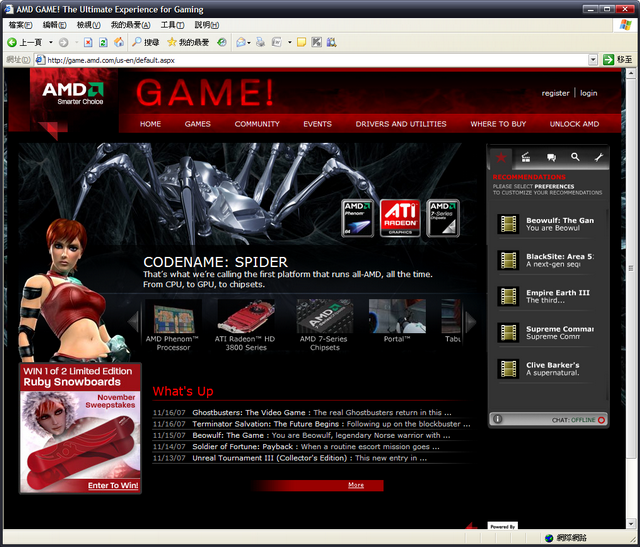Select the red star Recommendations widget tab
Viewport: 640px width, 547px height.
501,157
